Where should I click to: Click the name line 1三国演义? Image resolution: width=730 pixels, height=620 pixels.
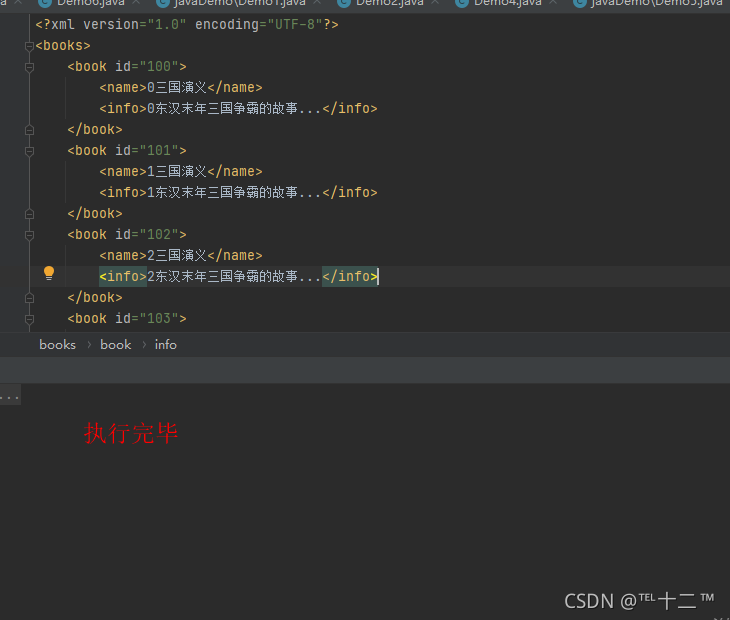tap(181, 171)
